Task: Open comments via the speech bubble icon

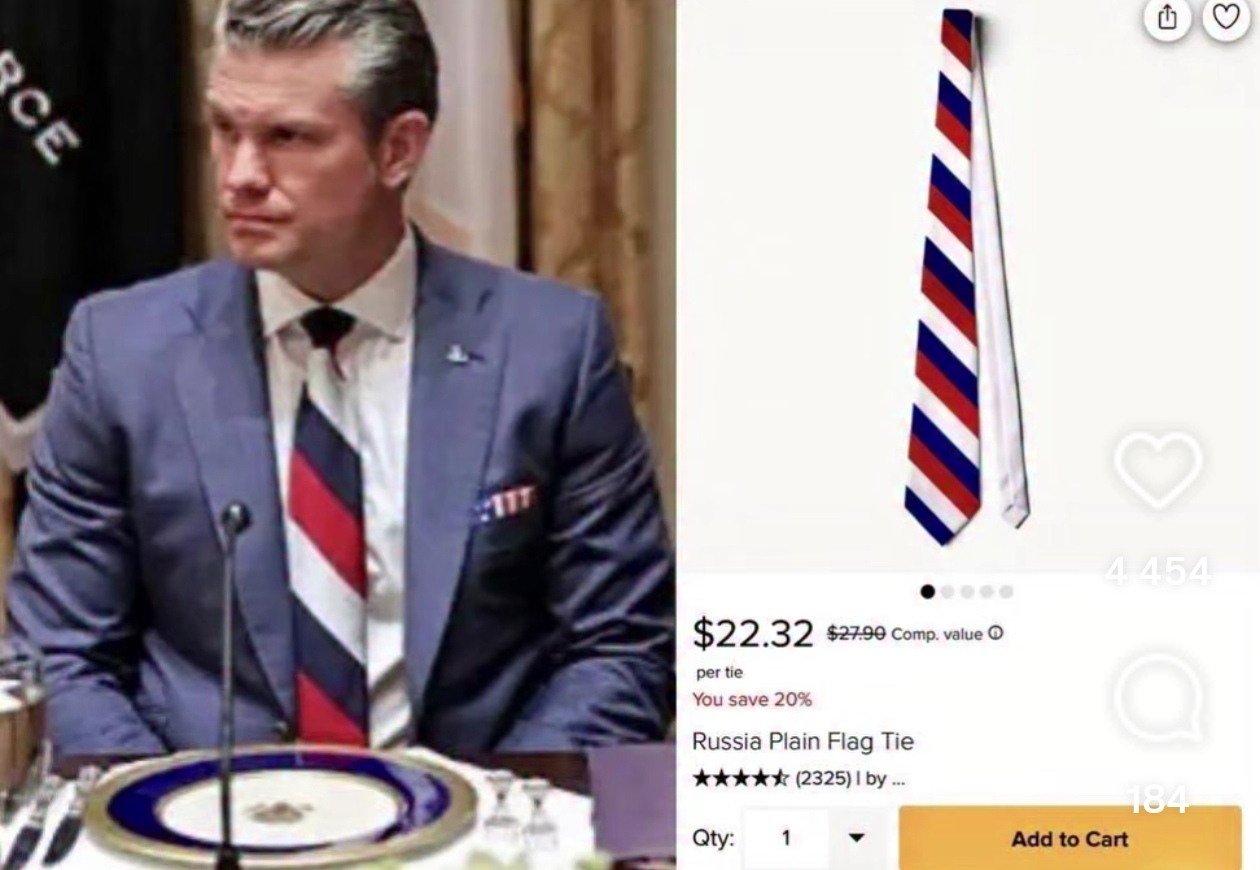Action: point(1159,698)
